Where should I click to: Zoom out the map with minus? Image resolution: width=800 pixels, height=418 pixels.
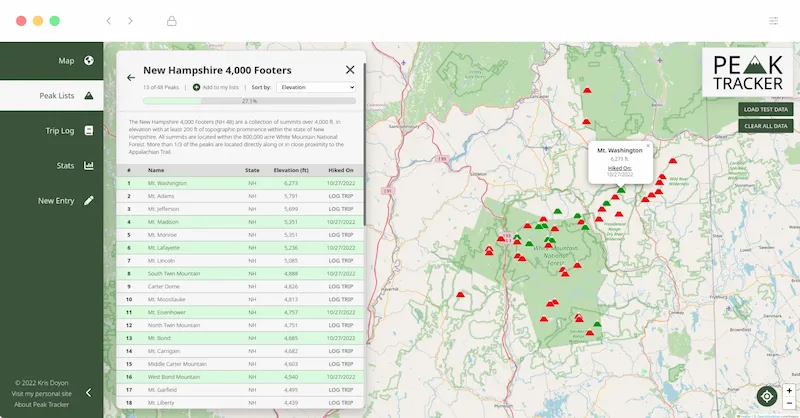pos(789,403)
